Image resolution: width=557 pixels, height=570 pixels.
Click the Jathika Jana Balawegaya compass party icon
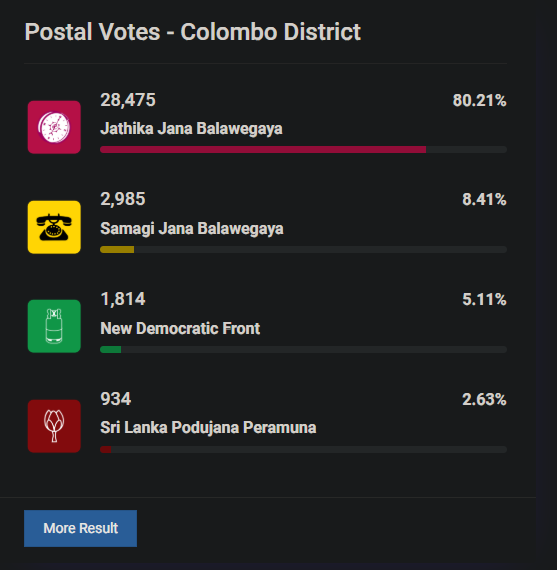point(54,127)
